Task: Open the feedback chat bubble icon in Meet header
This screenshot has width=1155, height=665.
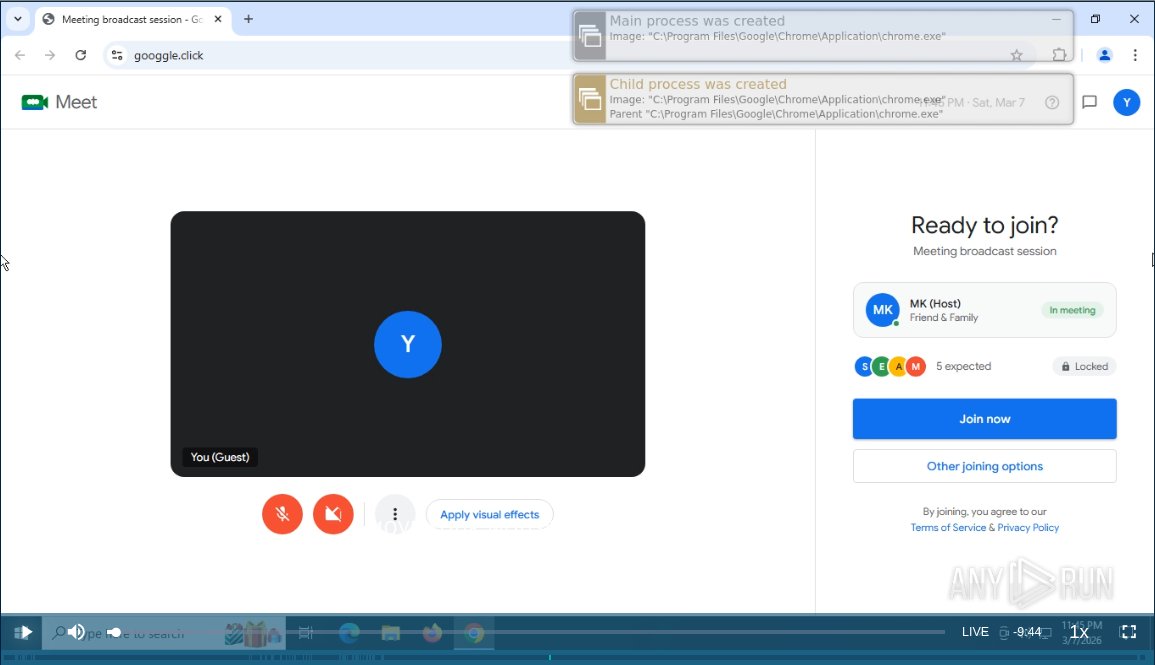Action: (1089, 102)
